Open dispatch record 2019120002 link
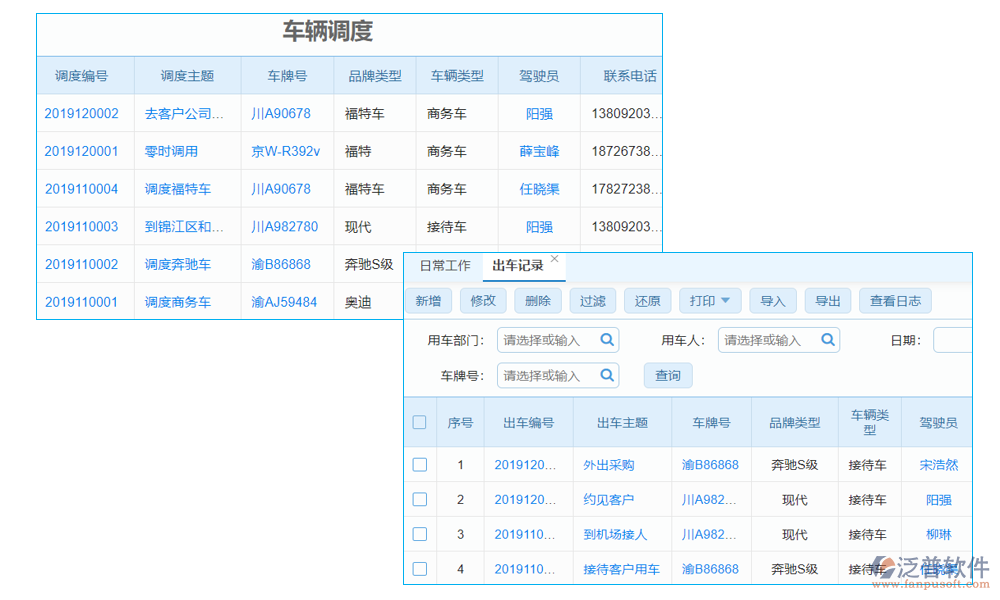The width and height of the screenshot is (1000, 600). [x=85, y=113]
